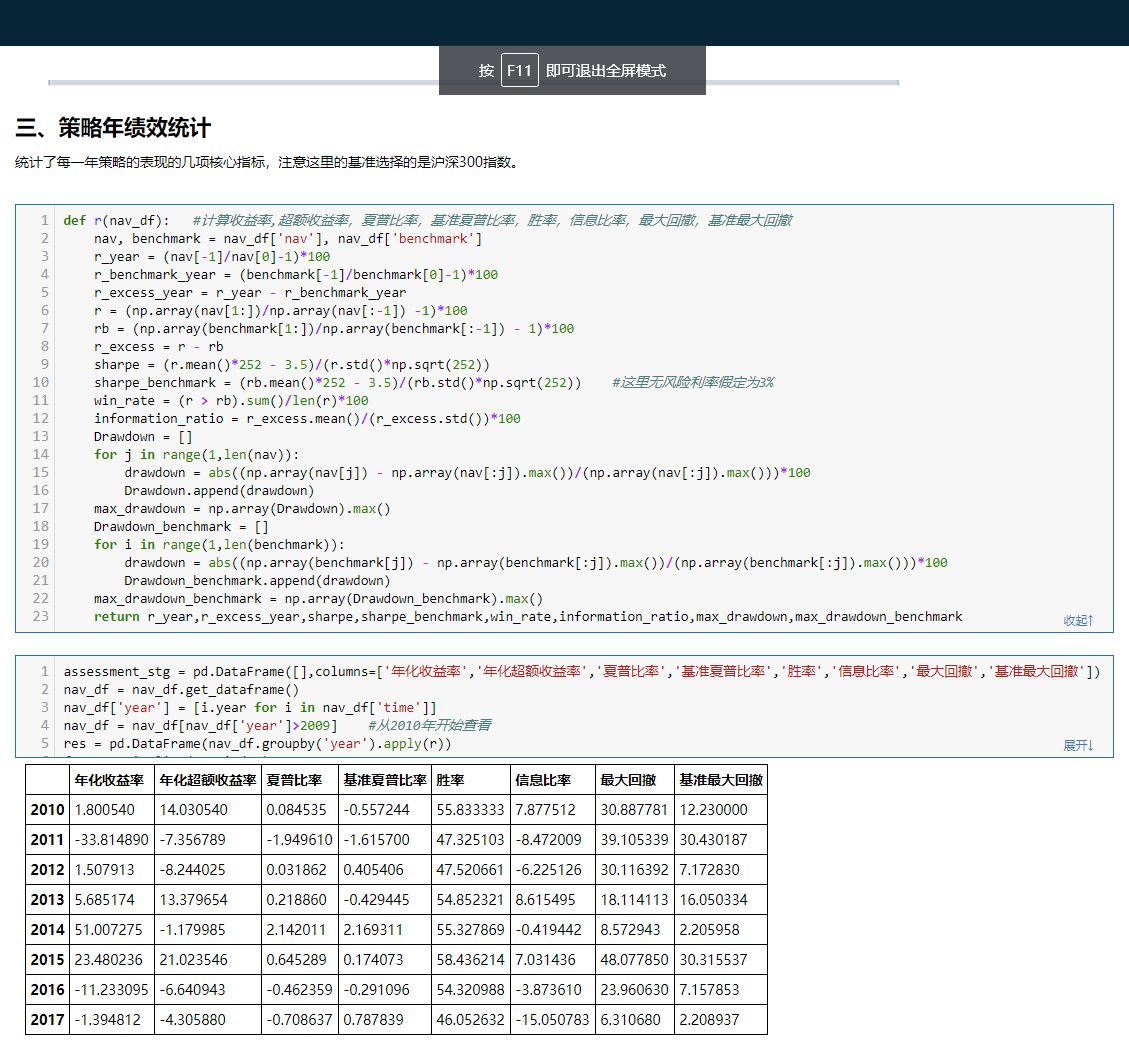Click cell value 51.007275

pos(109,930)
